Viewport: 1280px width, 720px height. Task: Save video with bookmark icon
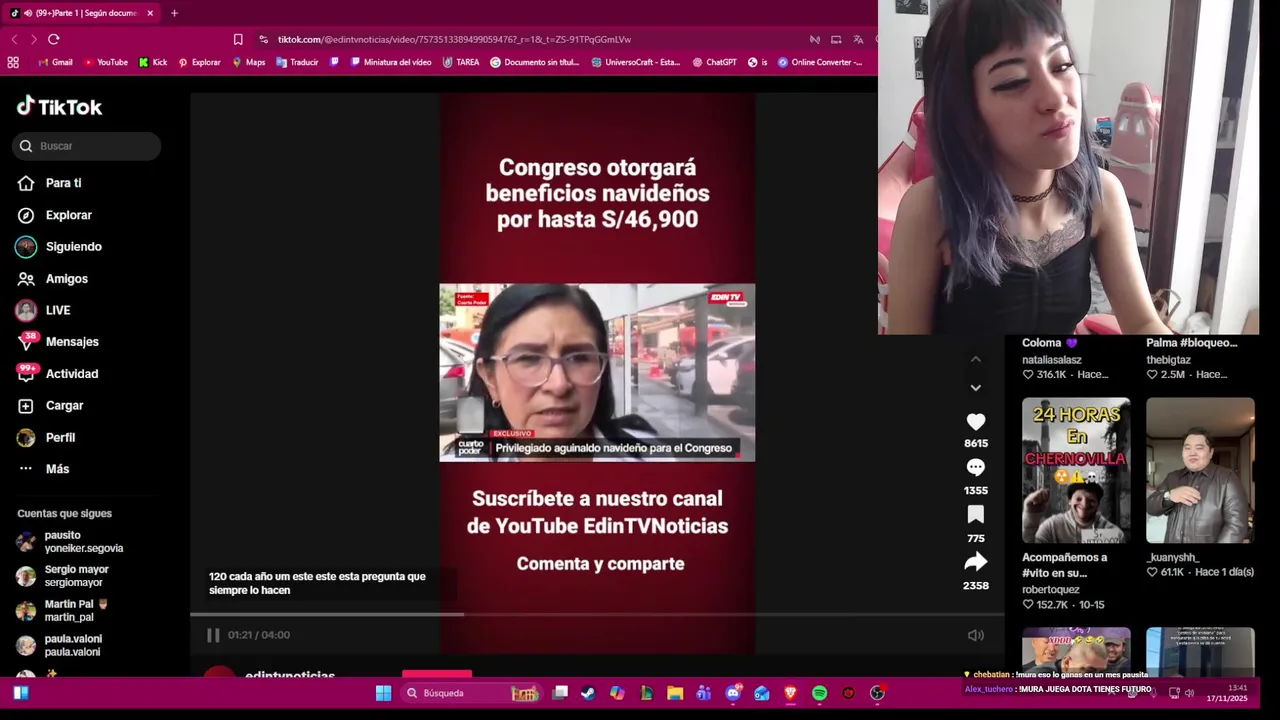976,515
